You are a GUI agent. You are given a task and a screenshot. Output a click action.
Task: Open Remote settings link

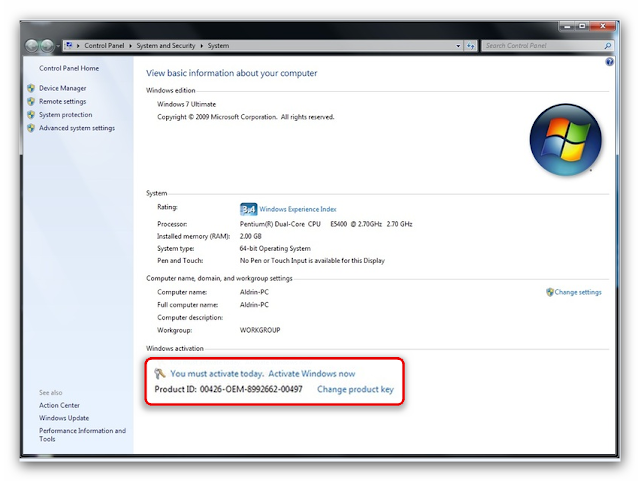62,101
